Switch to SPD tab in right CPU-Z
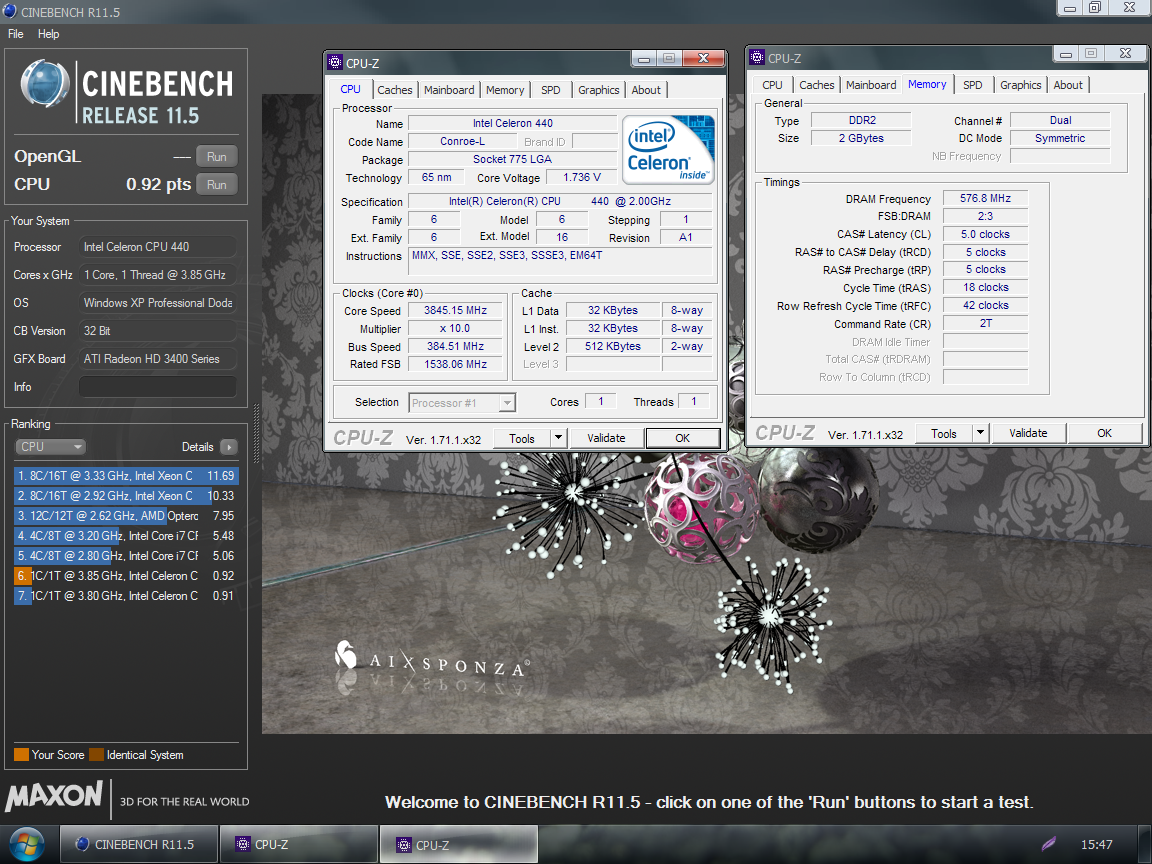Screen dimensions: 1152x864 973,84
